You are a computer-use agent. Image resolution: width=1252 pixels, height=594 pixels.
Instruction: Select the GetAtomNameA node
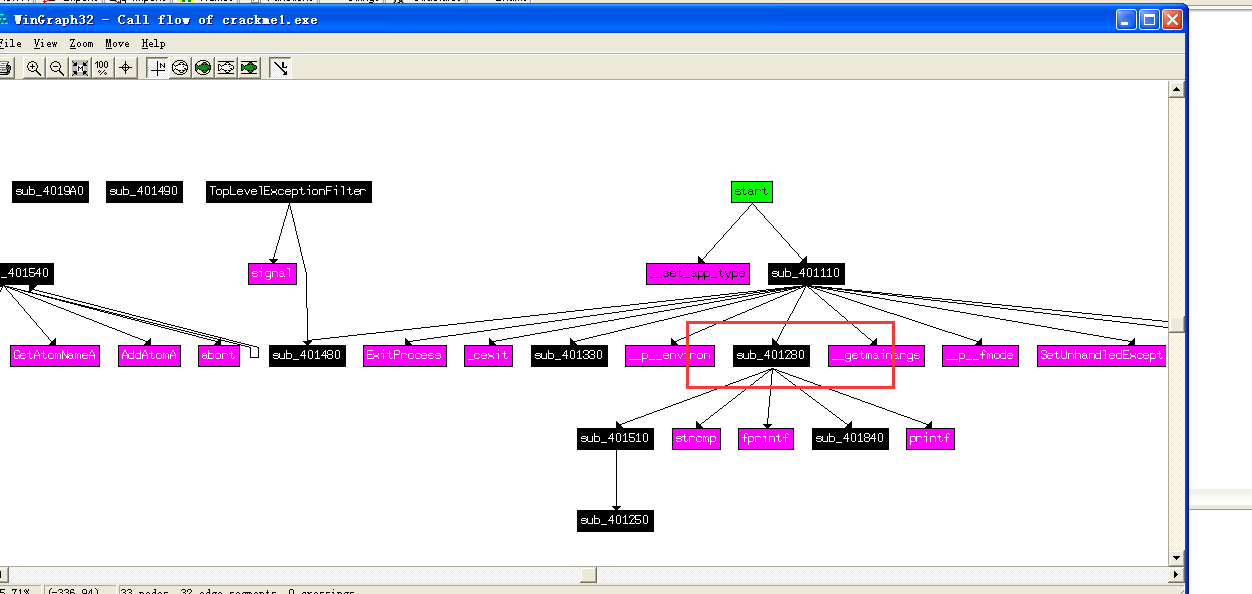pos(55,355)
